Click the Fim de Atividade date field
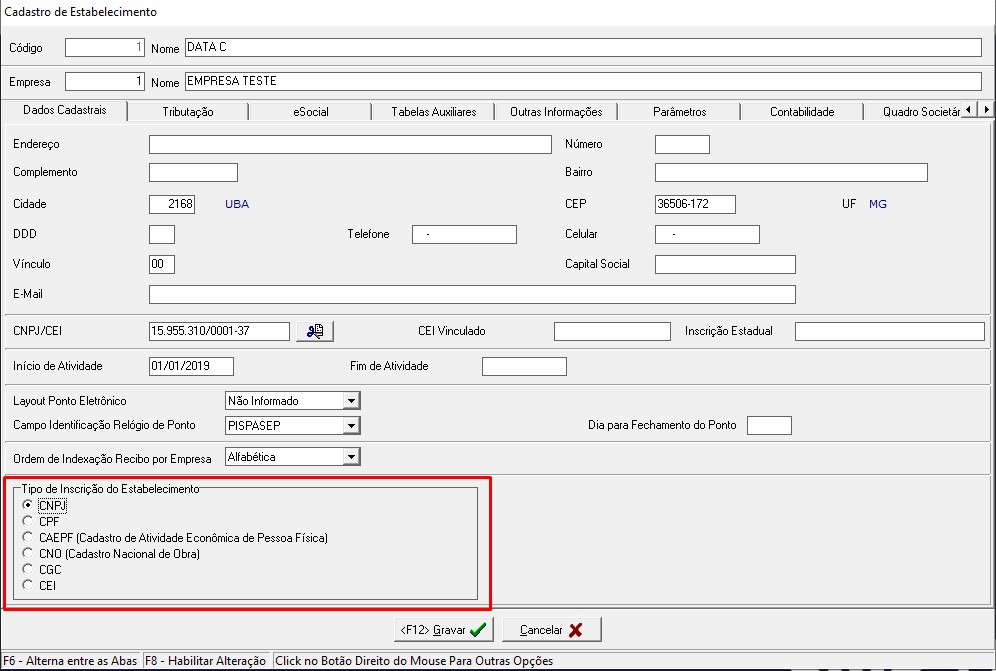This screenshot has height=671, width=996. (524, 366)
